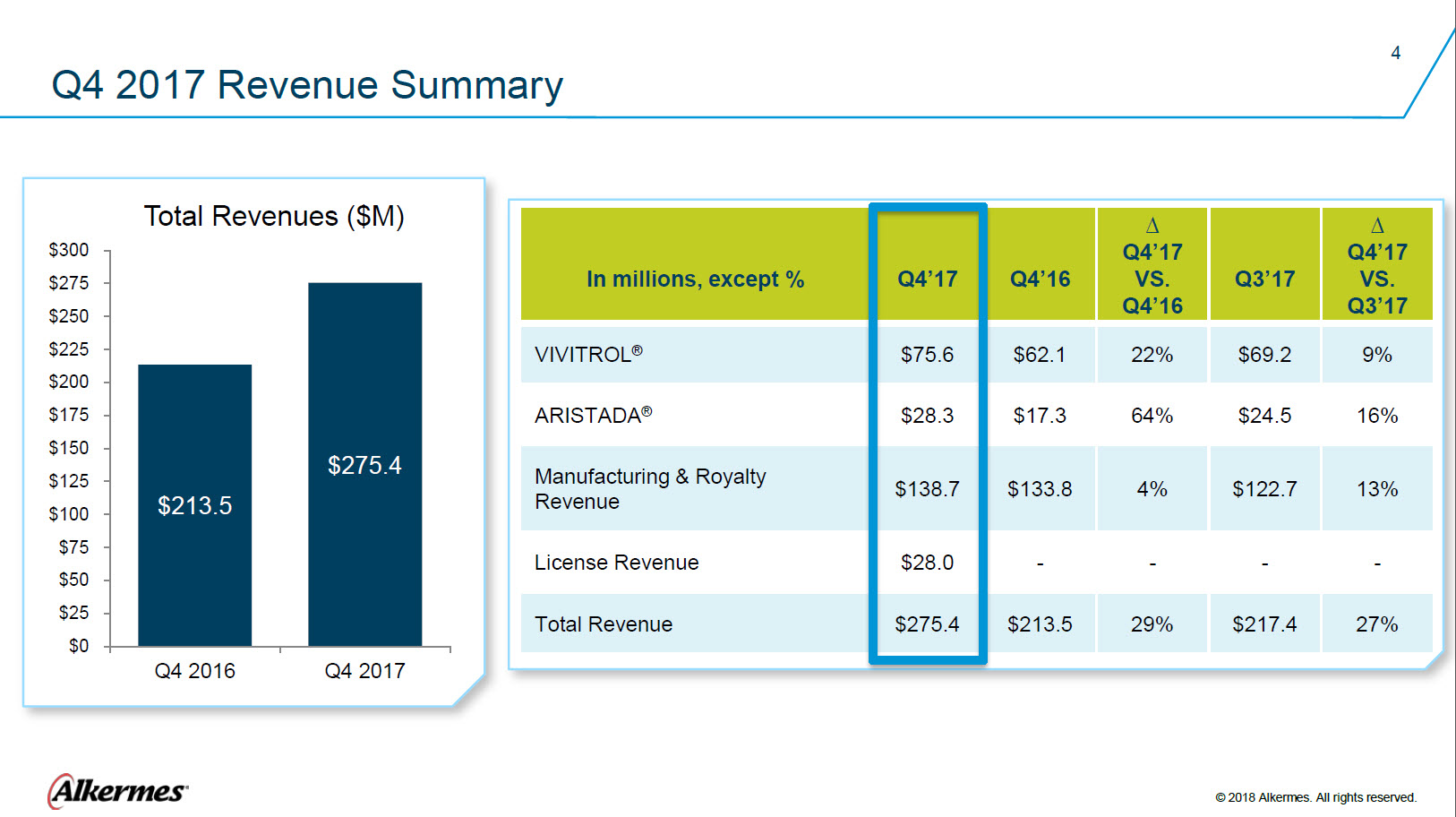Click ARISTADA Q4'17 value $28.3
Viewport: 1456px width, 817px height.
point(928,416)
